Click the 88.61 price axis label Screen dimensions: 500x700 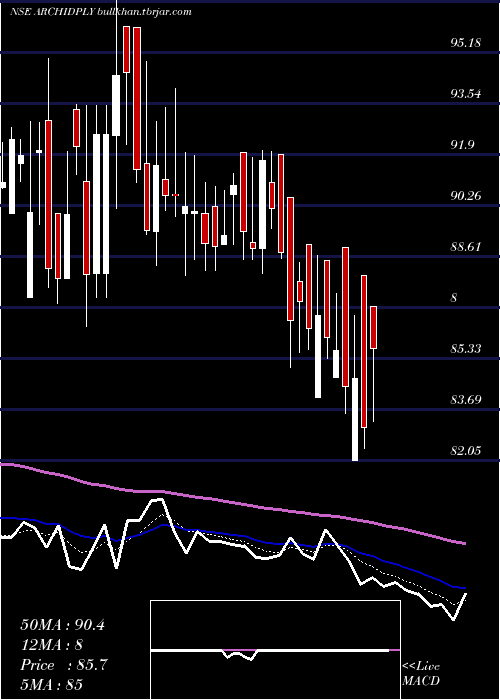(x=466, y=247)
